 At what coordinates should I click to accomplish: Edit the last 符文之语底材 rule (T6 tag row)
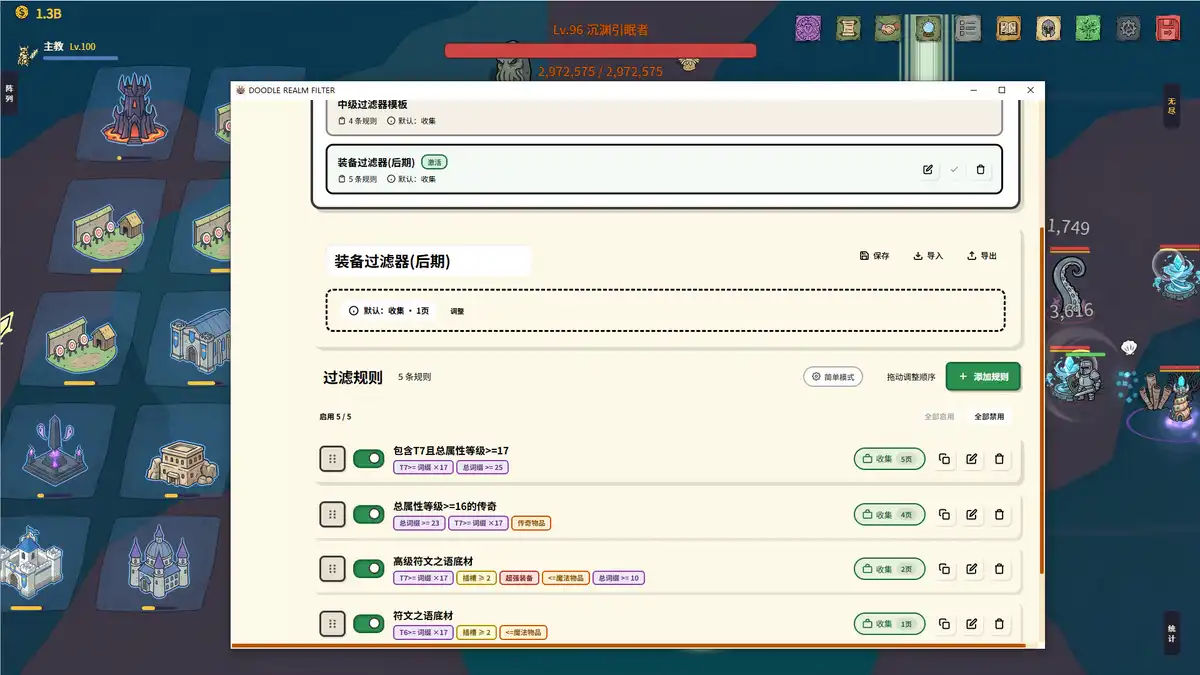pyautogui.click(x=971, y=624)
